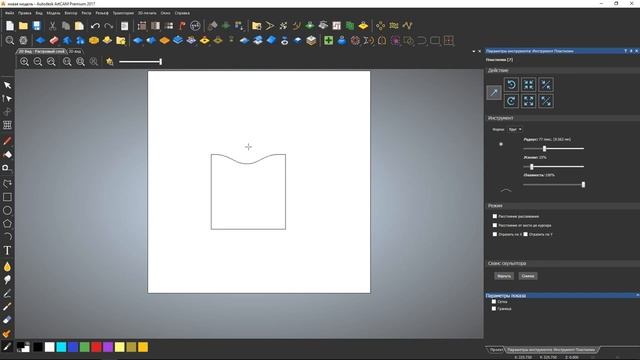Open the Рельеф menu
640x360 pixels.
click(102, 13)
